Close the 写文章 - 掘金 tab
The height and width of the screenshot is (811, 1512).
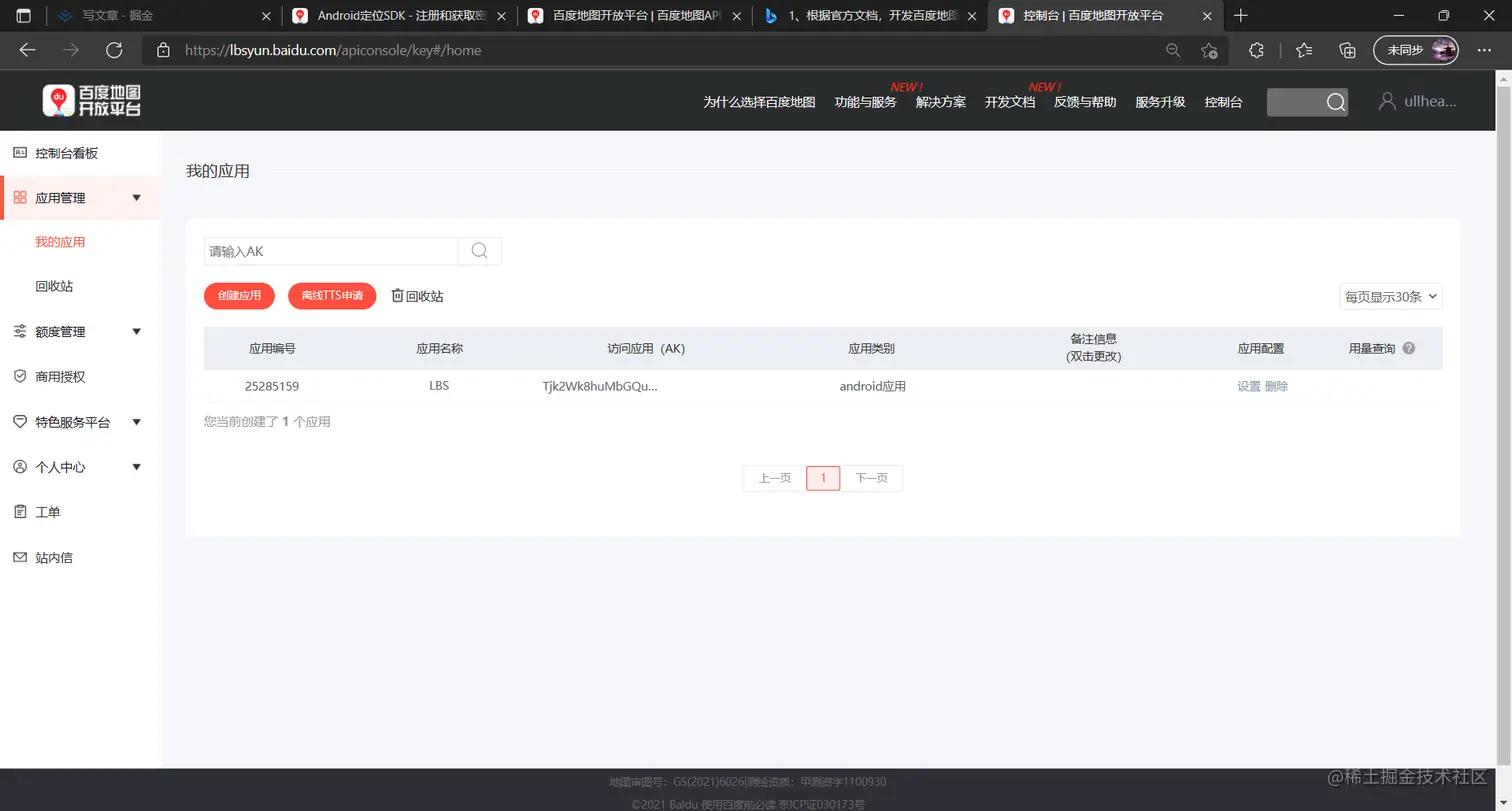click(x=265, y=16)
